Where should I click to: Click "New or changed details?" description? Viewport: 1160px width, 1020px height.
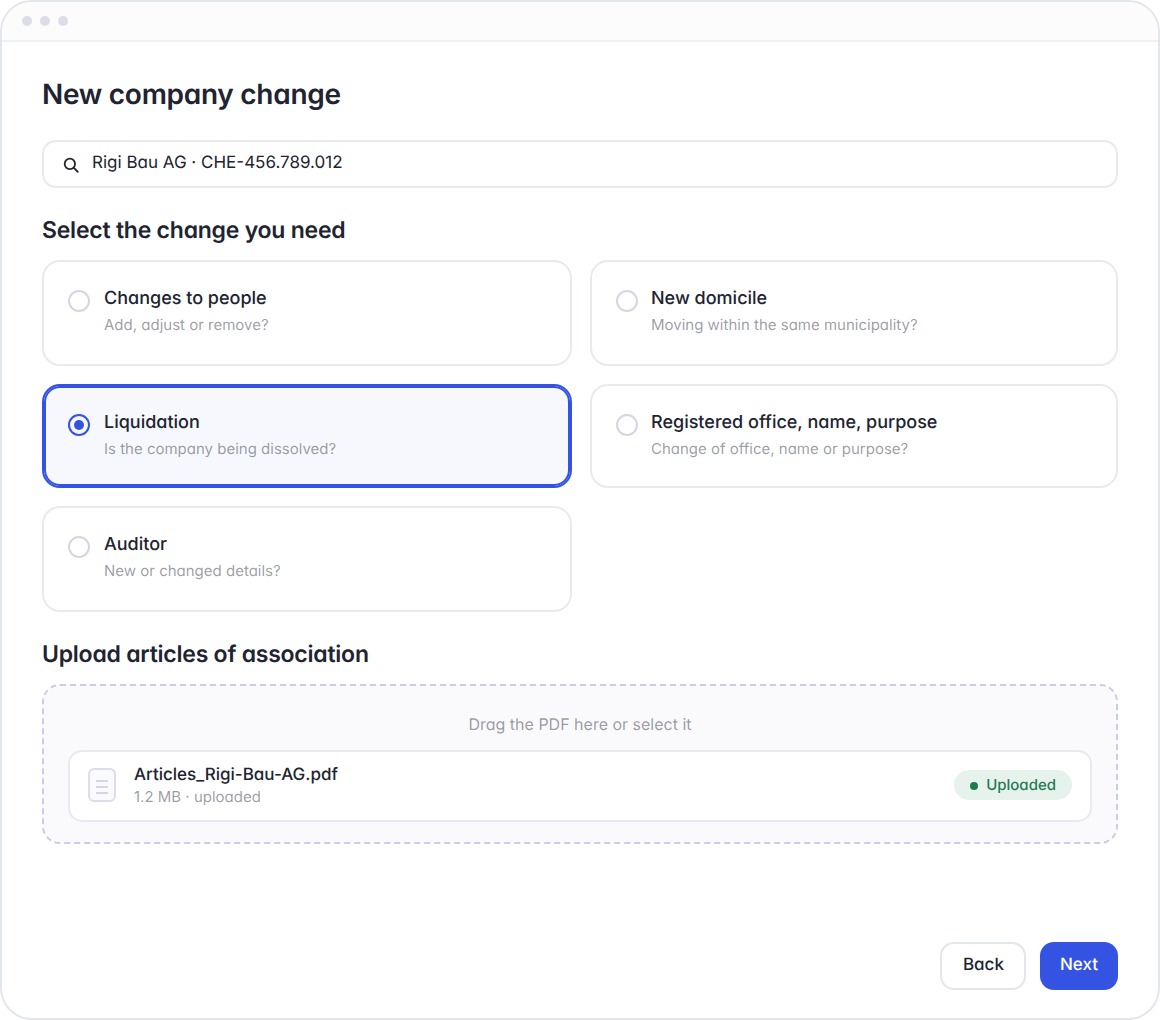pyautogui.click(x=192, y=571)
